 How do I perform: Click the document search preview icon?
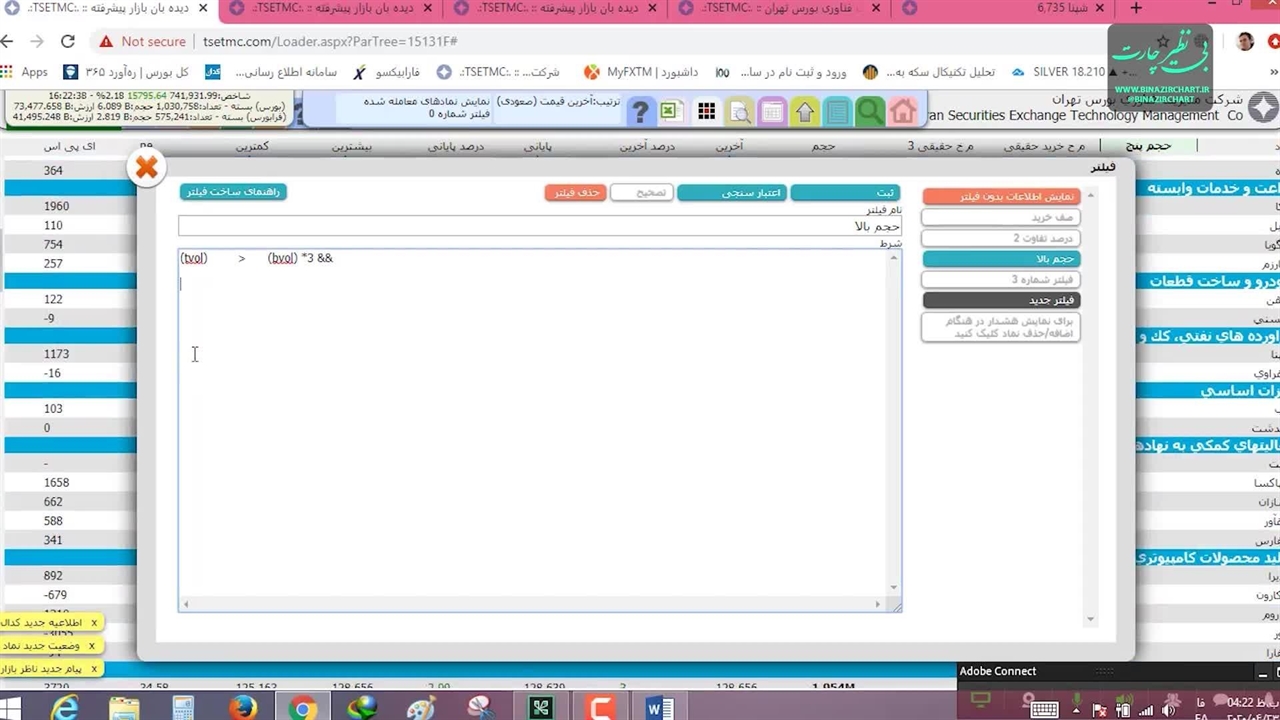pyautogui.click(x=740, y=111)
